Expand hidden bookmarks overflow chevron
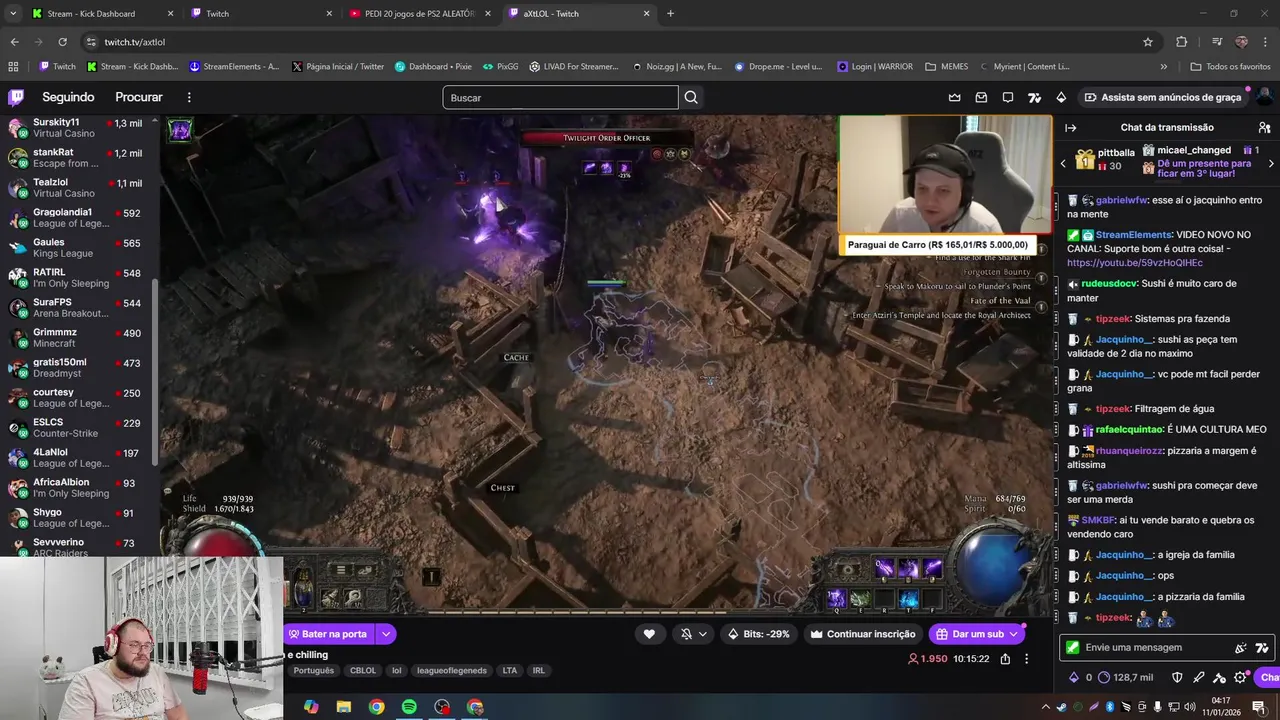 pyautogui.click(x=1163, y=67)
